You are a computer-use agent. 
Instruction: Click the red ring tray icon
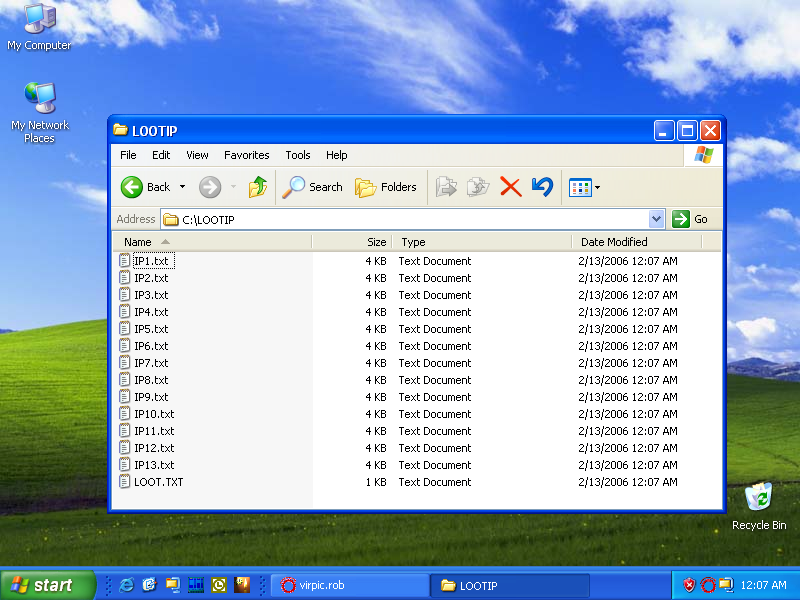[708, 585]
